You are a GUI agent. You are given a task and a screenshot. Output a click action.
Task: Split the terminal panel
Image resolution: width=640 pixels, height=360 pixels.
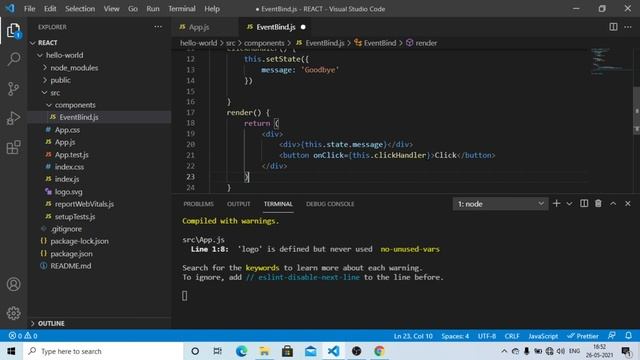point(584,203)
